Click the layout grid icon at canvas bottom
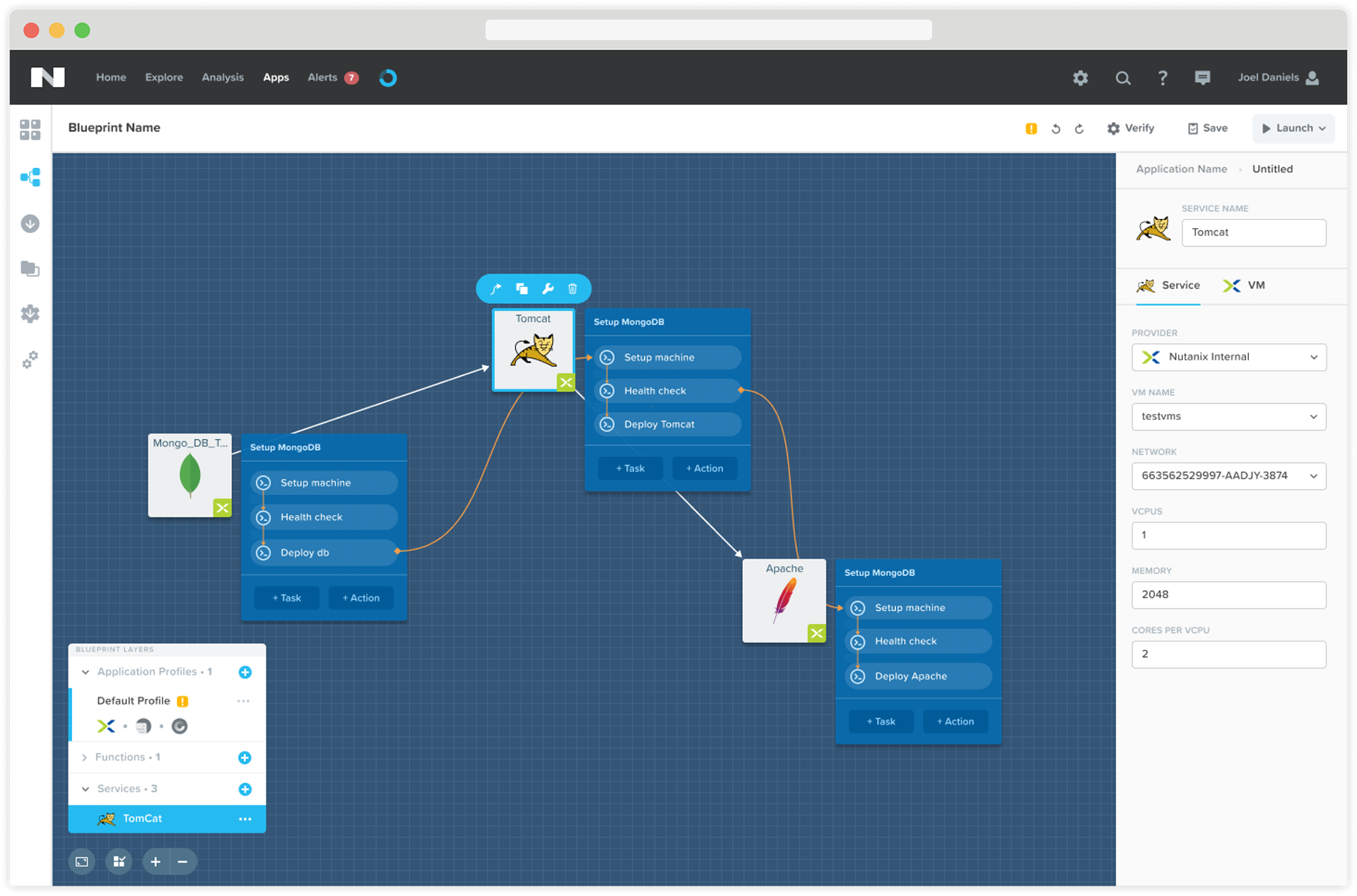This screenshot has width=1357, height=896. click(x=119, y=861)
